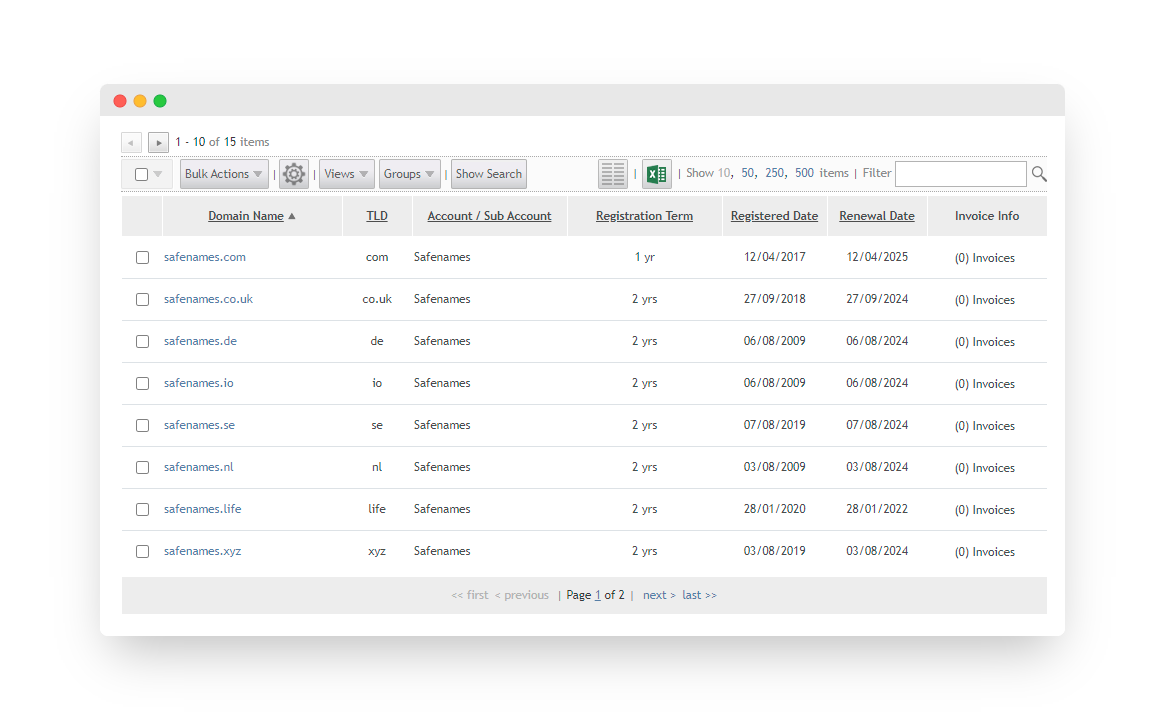
Task: Sort by Renewal Date column
Action: click(877, 215)
